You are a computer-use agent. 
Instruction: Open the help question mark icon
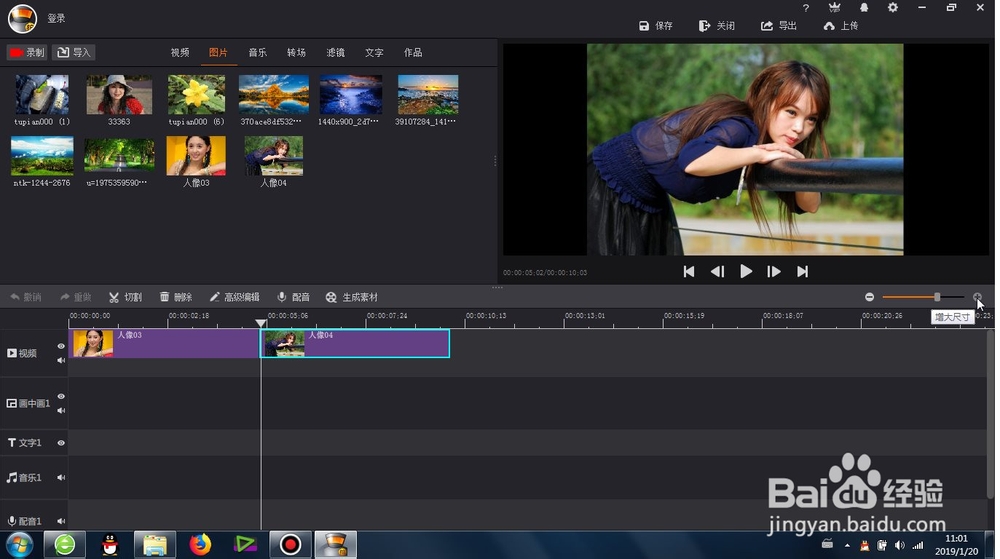805,8
